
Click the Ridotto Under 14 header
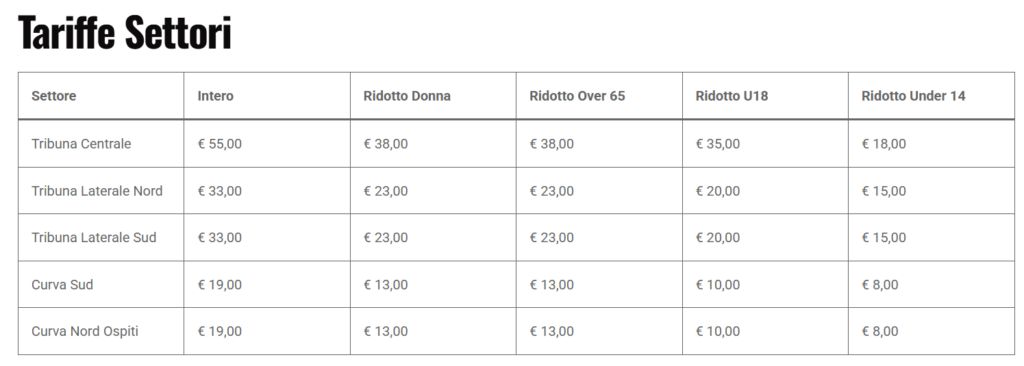tap(913, 96)
